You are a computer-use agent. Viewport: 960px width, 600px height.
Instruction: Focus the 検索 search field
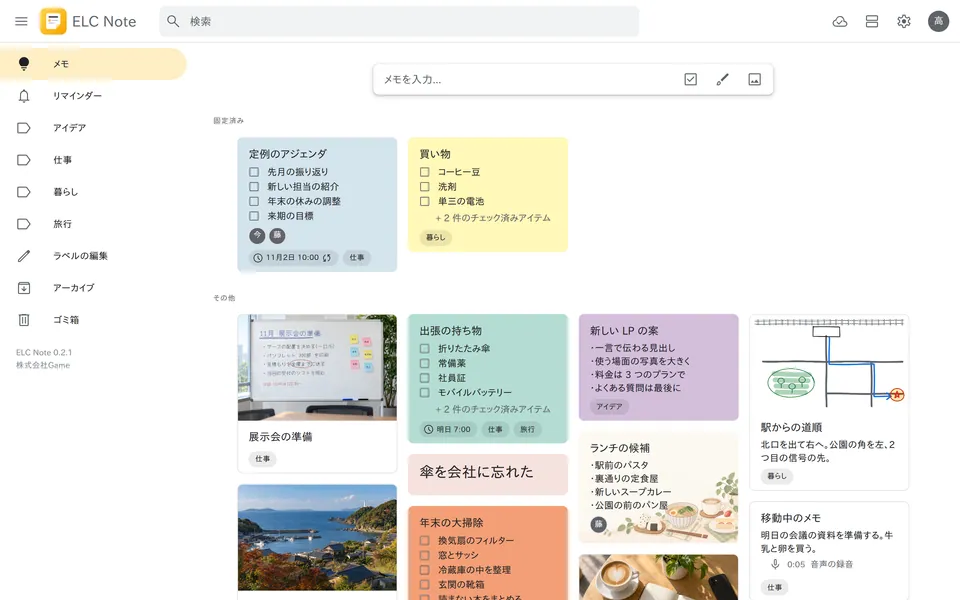(399, 21)
